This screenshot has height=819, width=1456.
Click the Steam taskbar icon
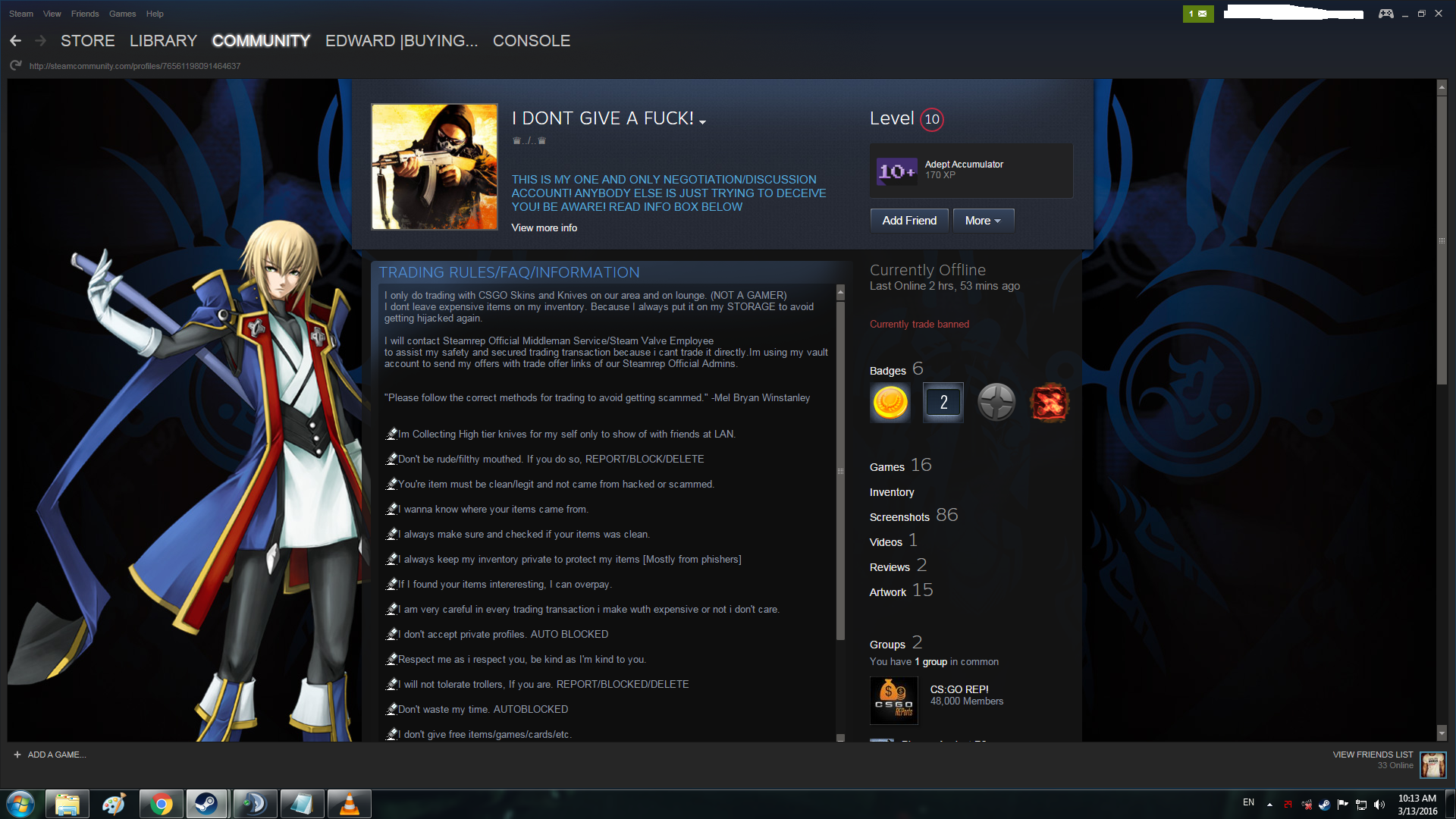[x=206, y=804]
